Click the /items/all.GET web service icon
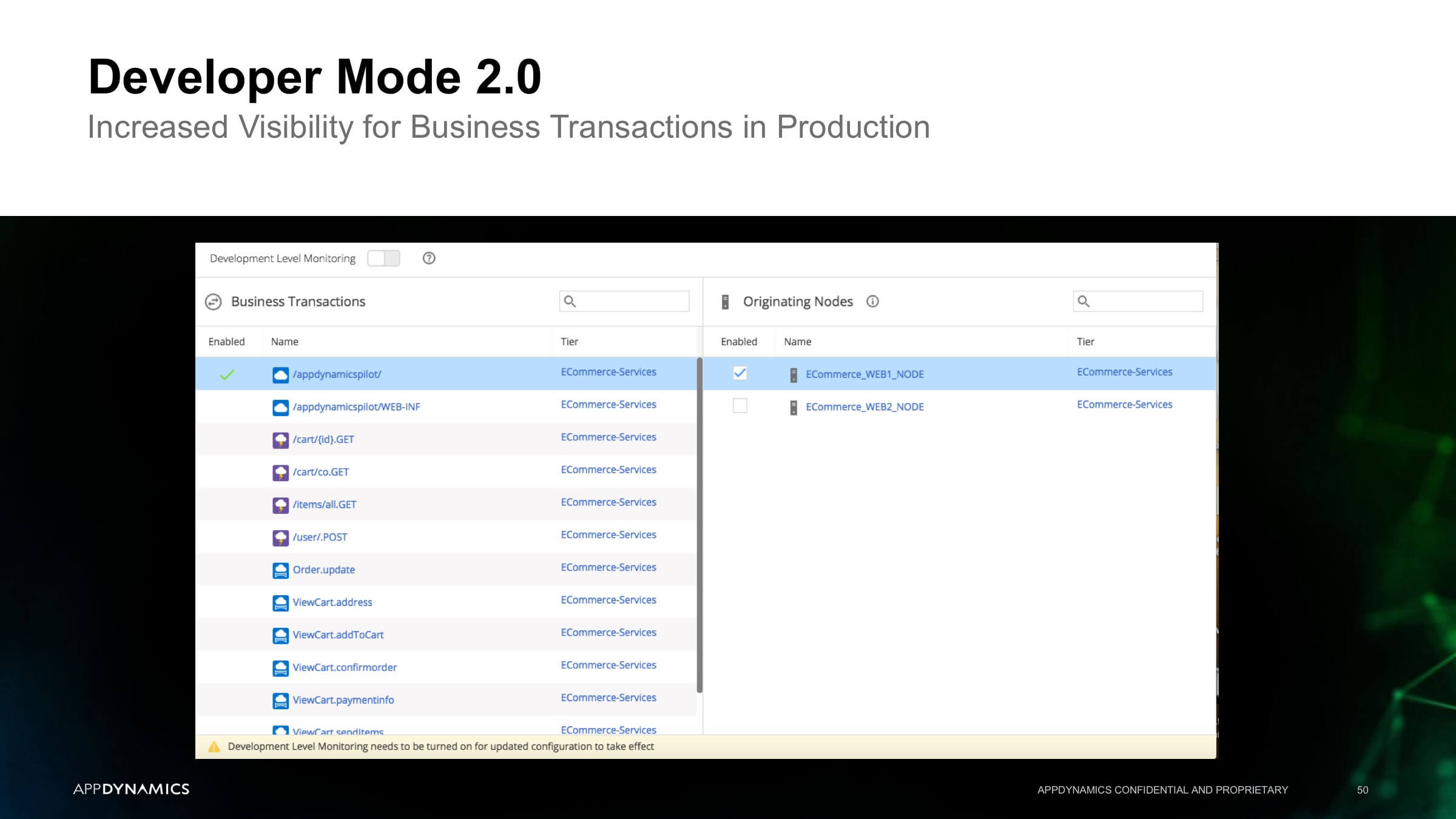Screen dimensions: 1456x819 (280, 505)
